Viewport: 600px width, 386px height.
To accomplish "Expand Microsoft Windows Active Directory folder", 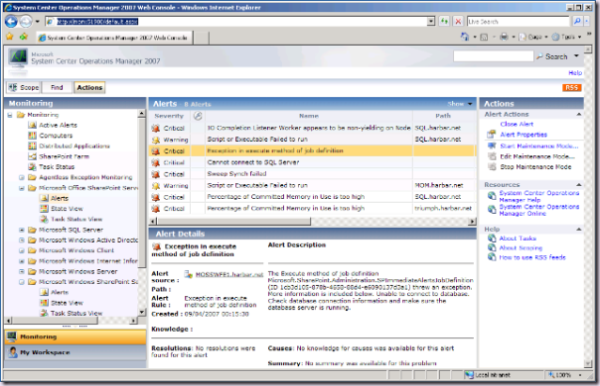I will point(21,240).
